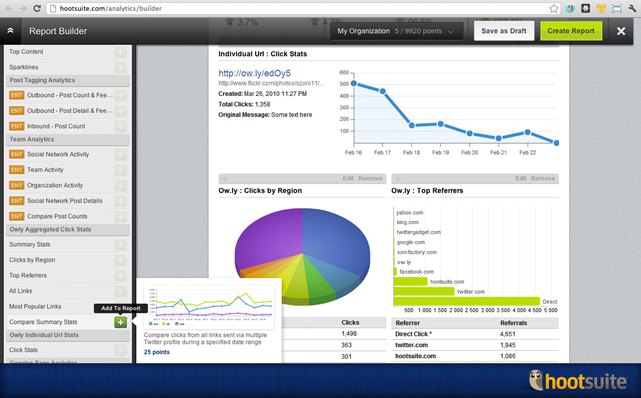Collapse the Owly Aggregated Click Stats header

coord(67,230)
